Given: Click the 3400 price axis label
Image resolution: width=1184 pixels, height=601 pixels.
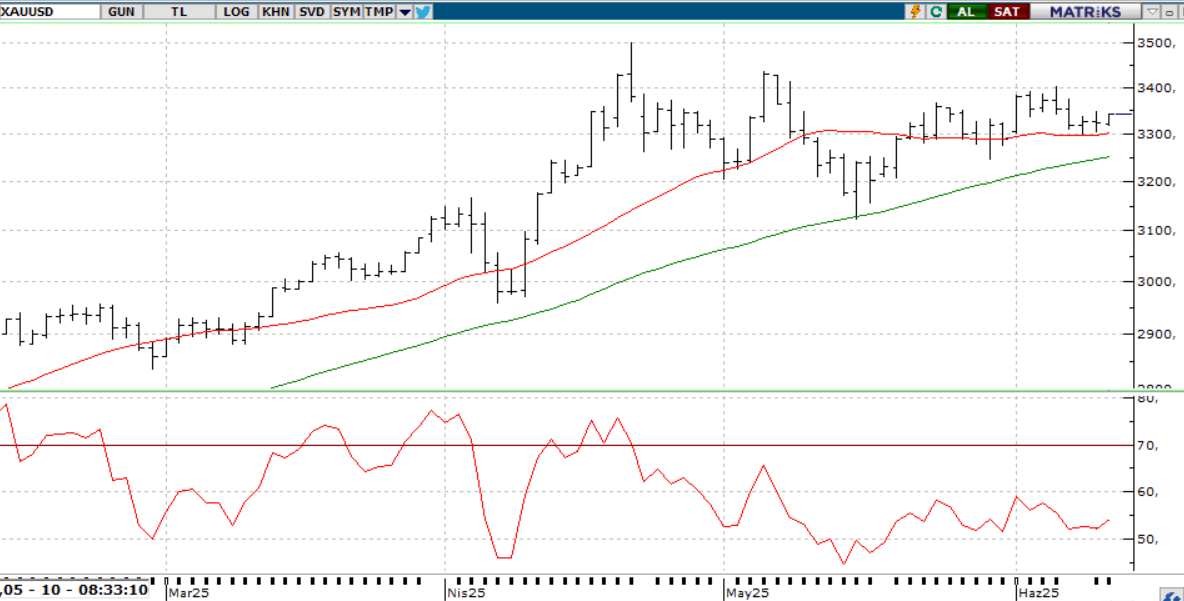Looking at the screenshot, I should pos(1155,88).
